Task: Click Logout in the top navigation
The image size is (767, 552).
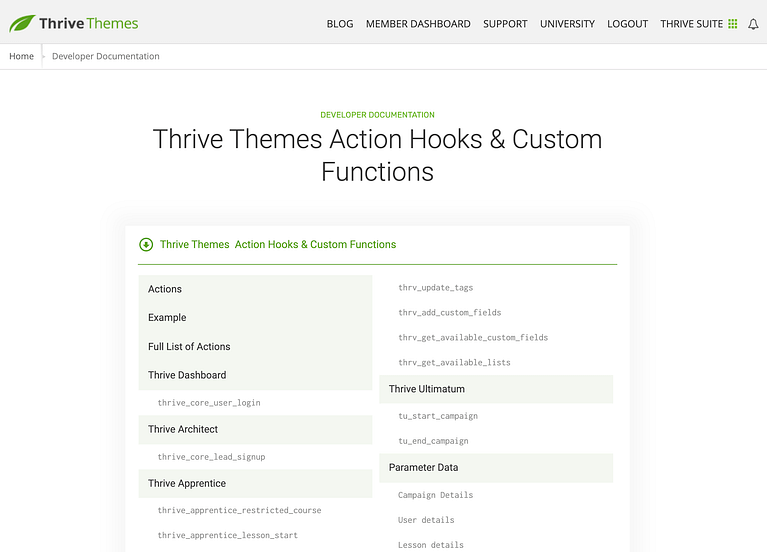Action: coord(628,24)
